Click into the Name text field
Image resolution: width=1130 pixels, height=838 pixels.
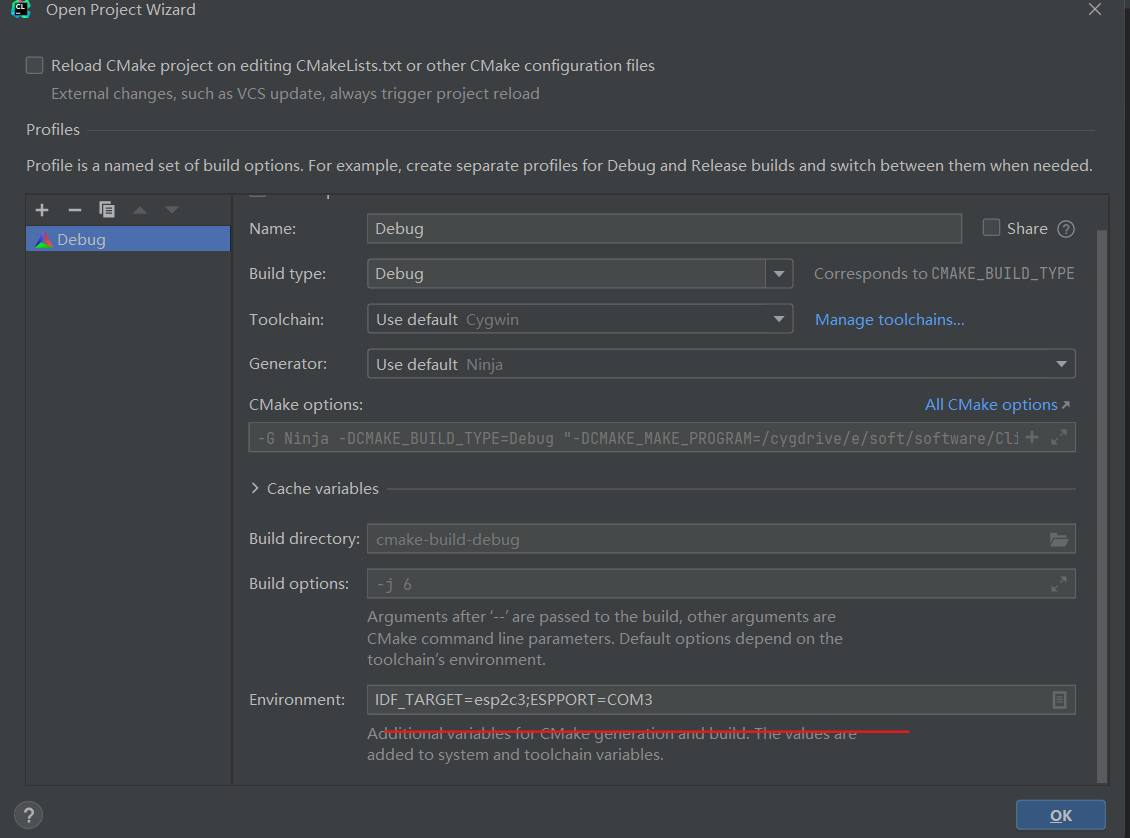(663, 229)
